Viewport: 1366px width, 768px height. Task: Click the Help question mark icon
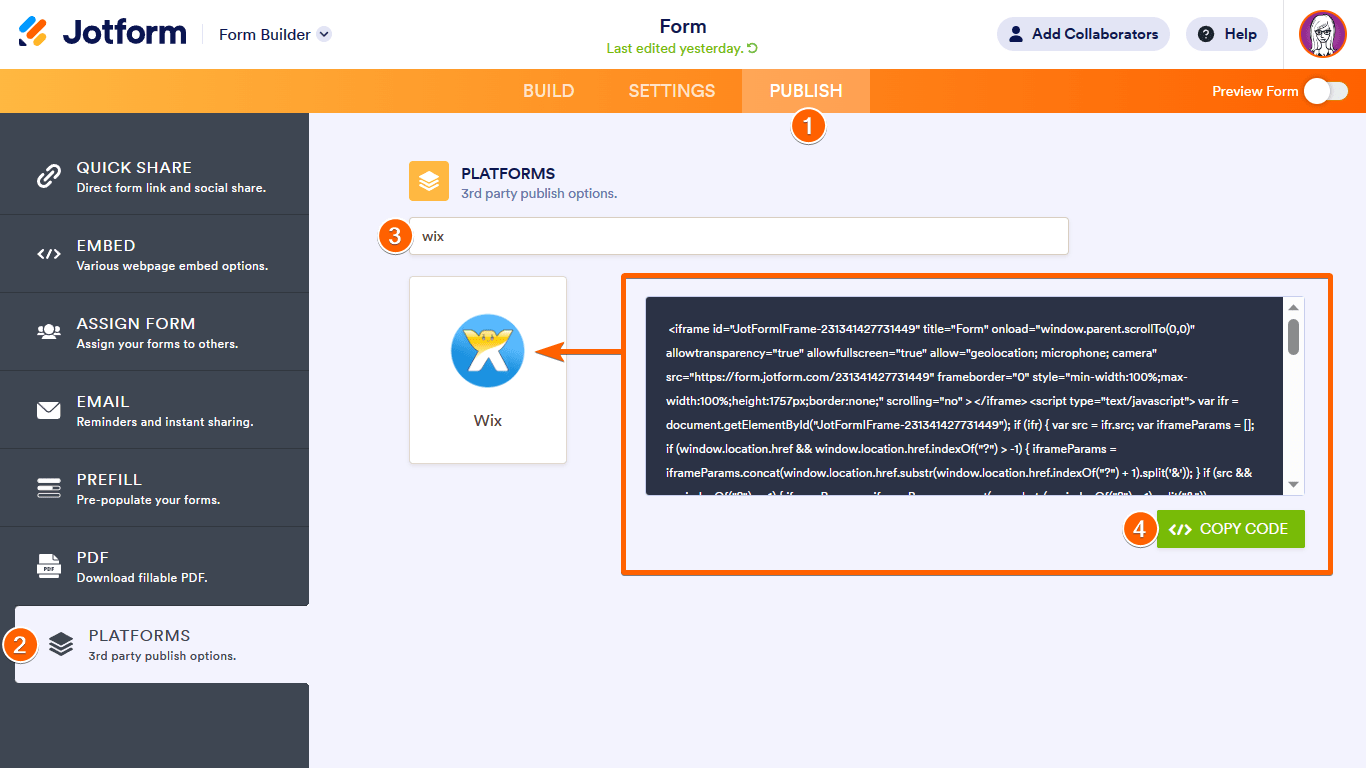point(1206,34)
